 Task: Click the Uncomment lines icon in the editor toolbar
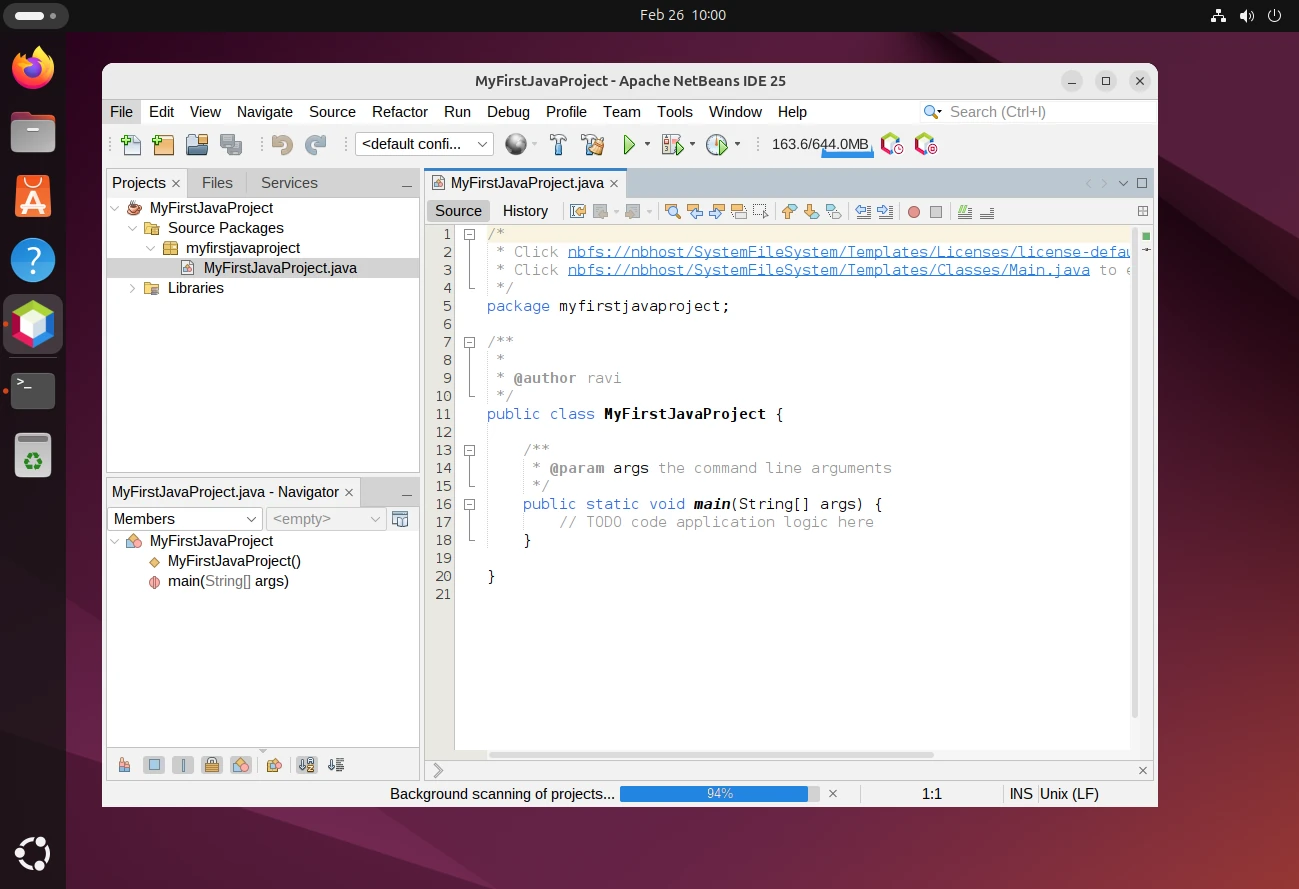(987, 211)
